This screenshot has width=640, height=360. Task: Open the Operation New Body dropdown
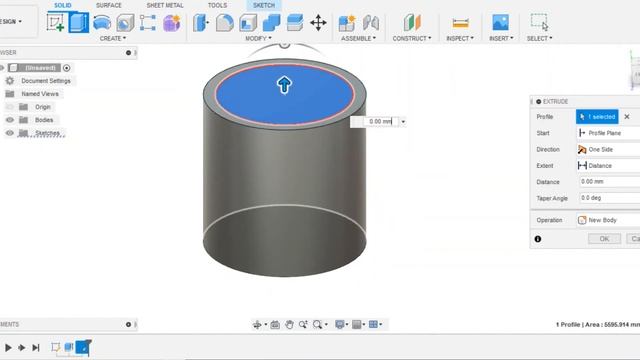click(608, 220)
